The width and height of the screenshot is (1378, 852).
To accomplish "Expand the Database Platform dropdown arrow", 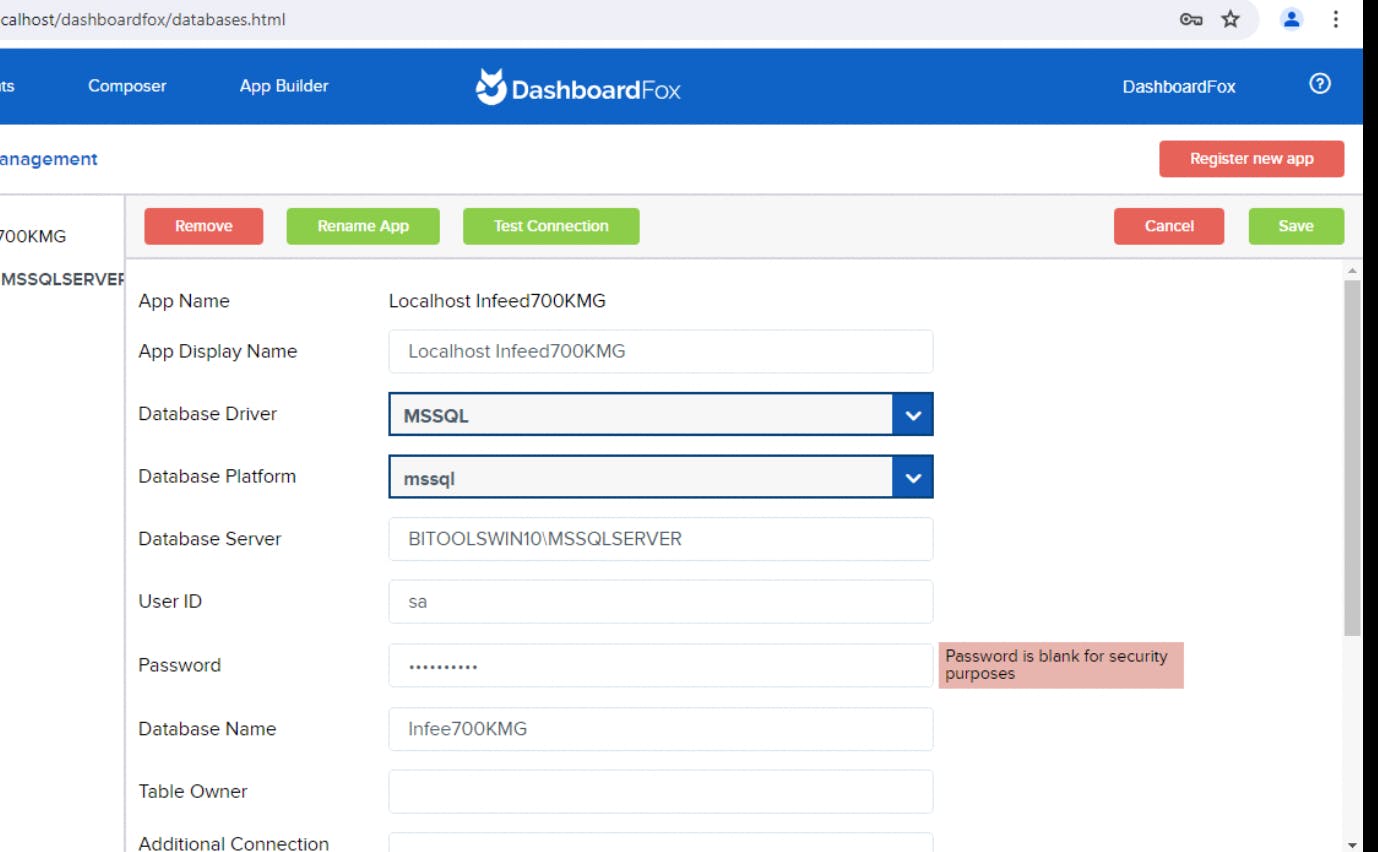I will pyautogui.click(x=912, y=478).
